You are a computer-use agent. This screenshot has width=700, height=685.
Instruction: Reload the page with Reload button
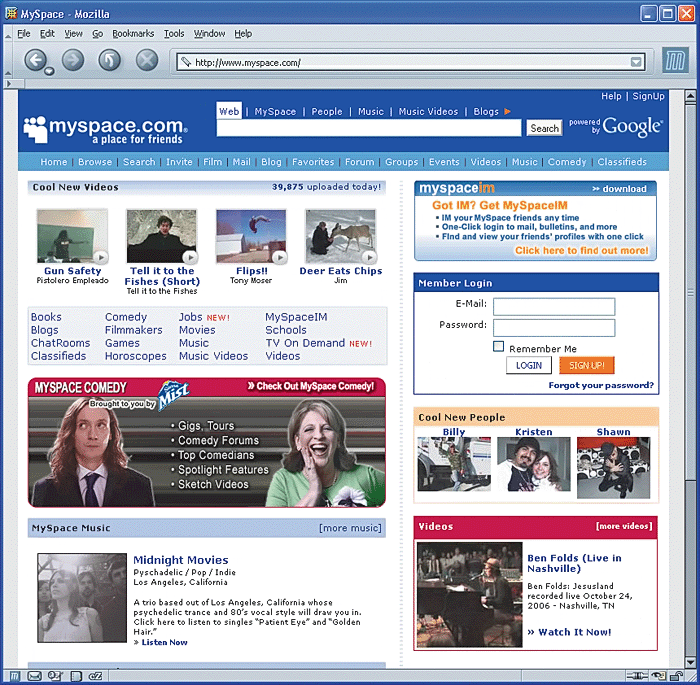click(109, 60)
